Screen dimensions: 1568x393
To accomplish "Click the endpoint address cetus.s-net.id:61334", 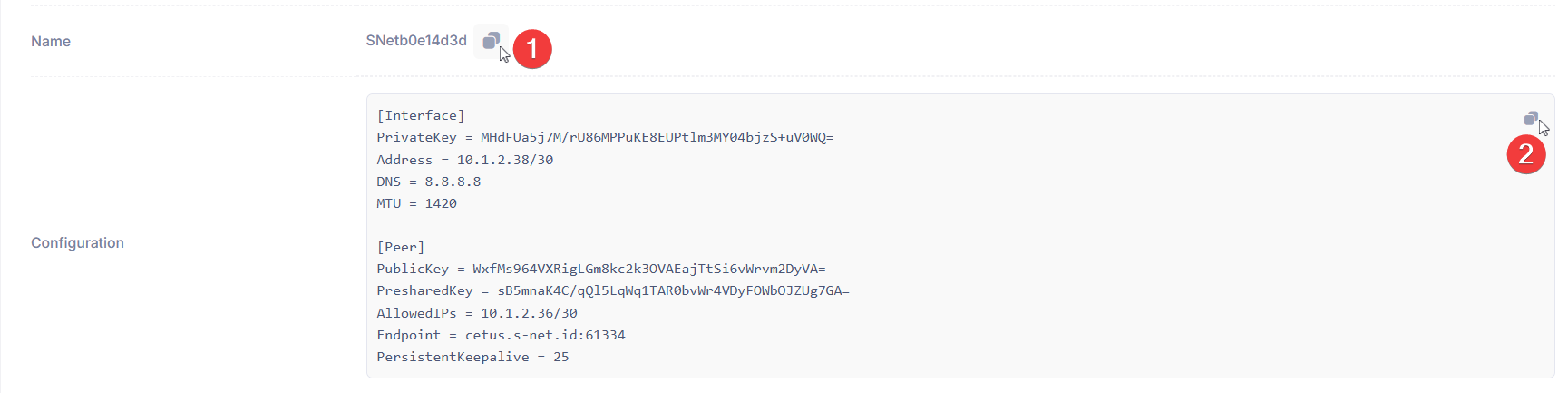I will point(545,335).
